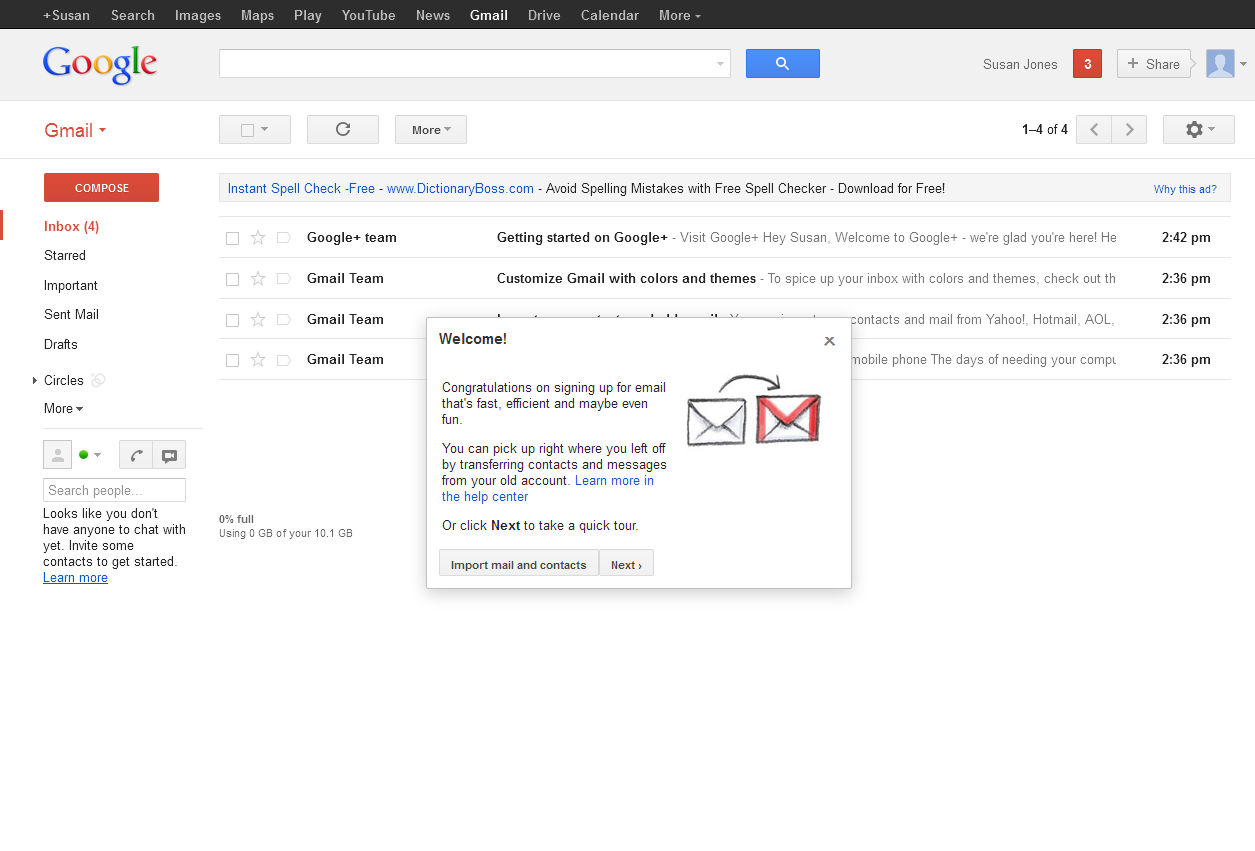This screenshot has height=851, width=1255.
Task: Mark Customize Gmail message as important
Action: pyautogui.click(x=283, y=279)
